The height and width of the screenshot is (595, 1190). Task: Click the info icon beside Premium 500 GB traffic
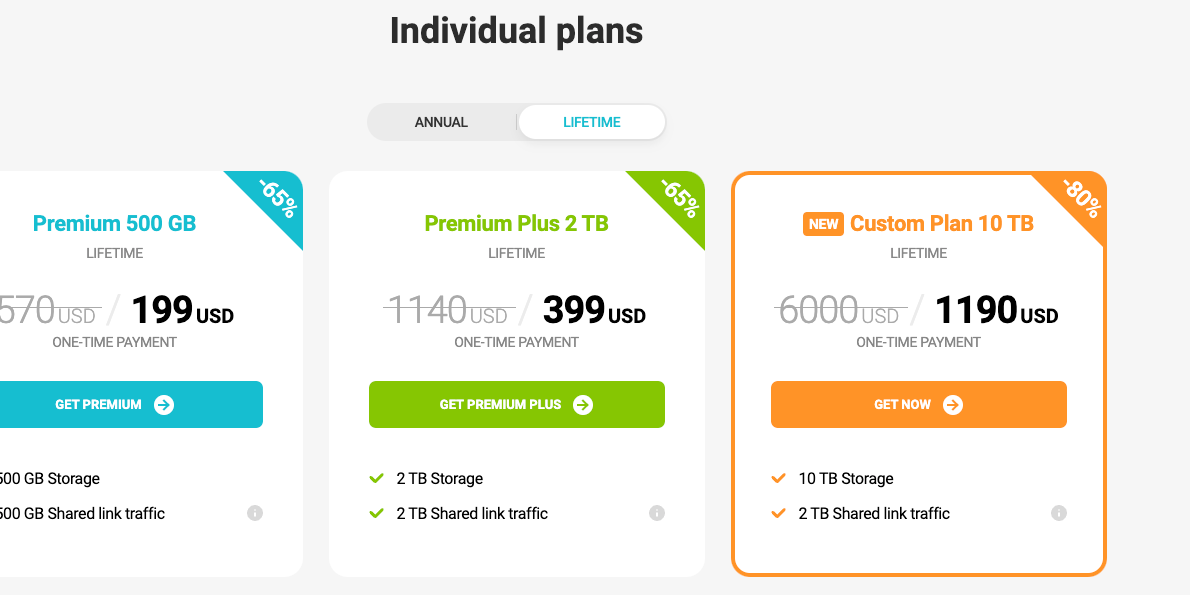255,513
